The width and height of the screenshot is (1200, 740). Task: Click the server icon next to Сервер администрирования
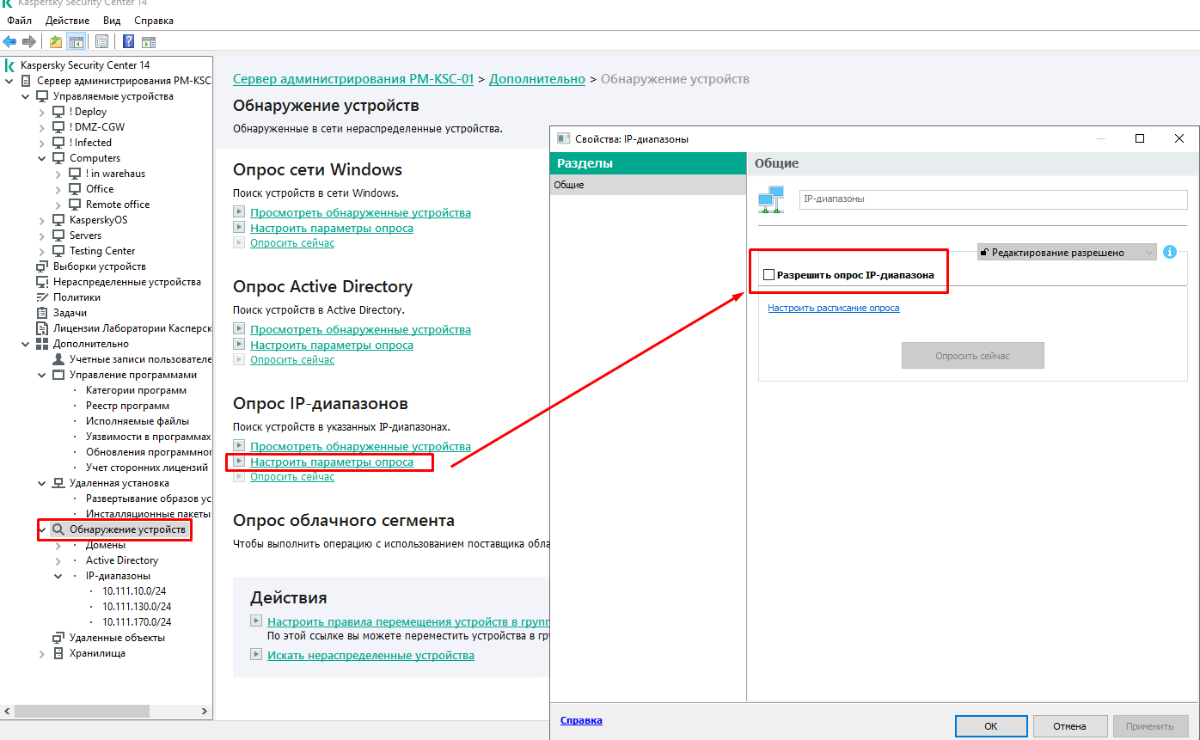click(26, 81)
